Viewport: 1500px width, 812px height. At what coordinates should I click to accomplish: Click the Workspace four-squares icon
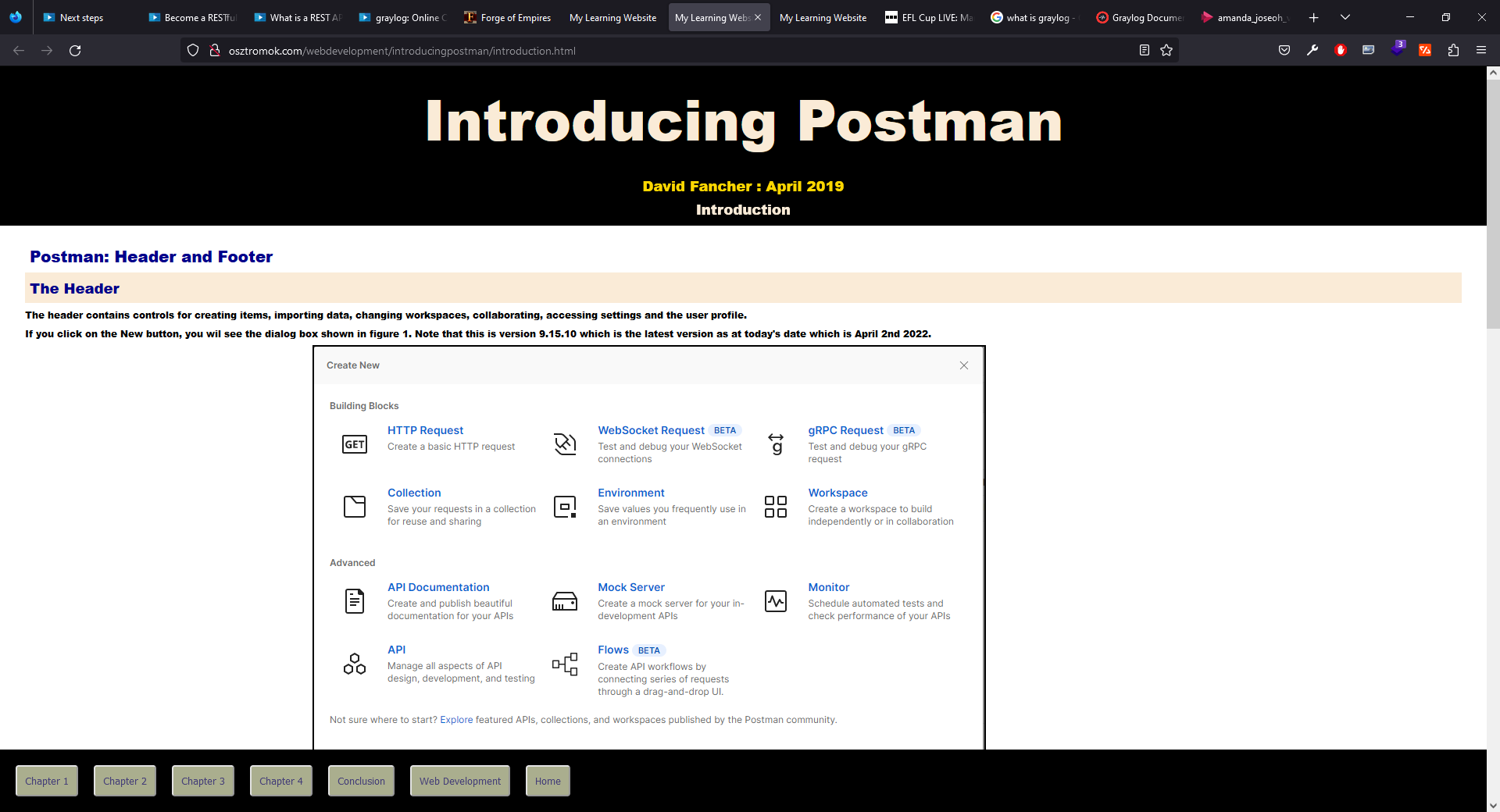coord(776,507)
